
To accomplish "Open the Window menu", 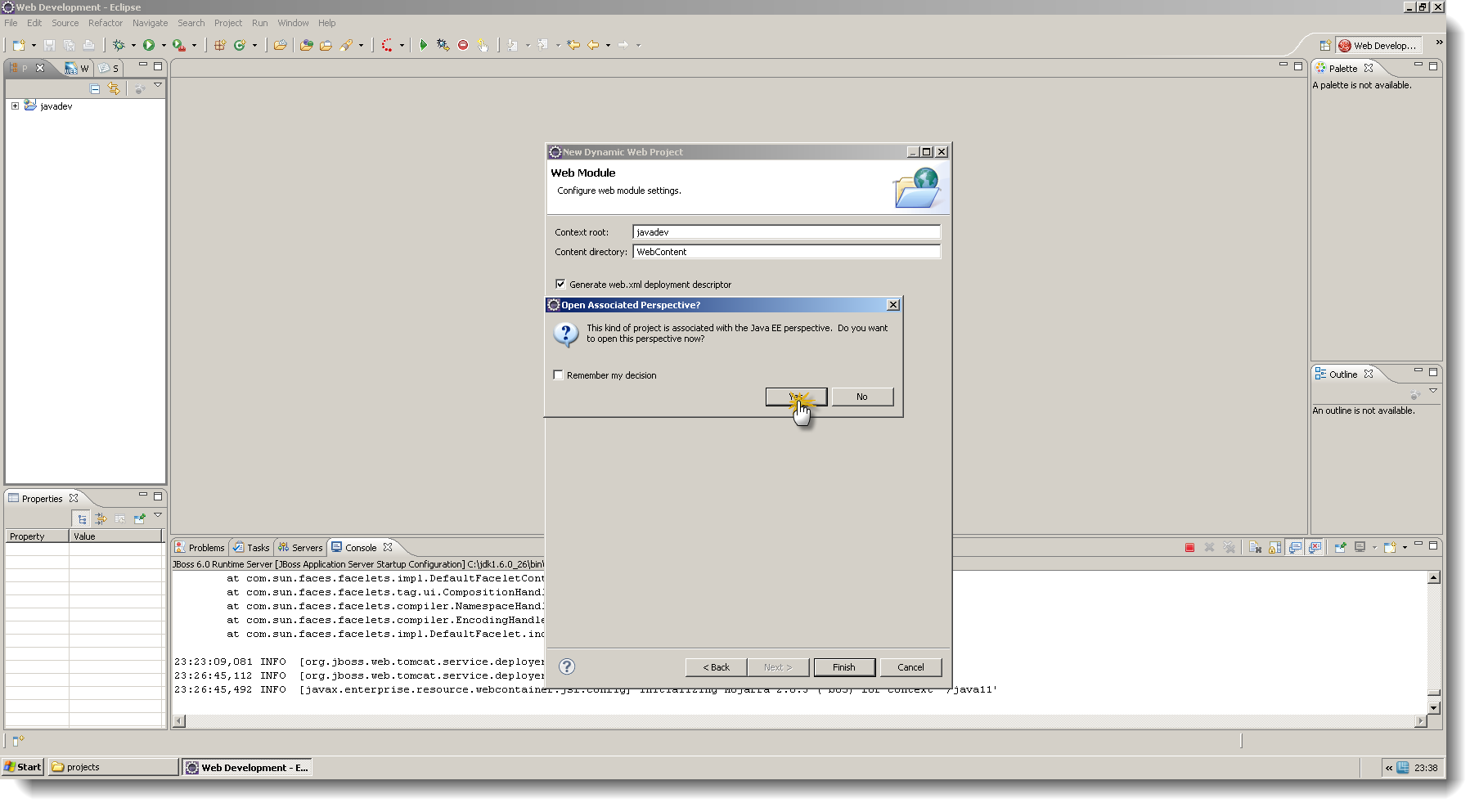I will pos(293,23).
